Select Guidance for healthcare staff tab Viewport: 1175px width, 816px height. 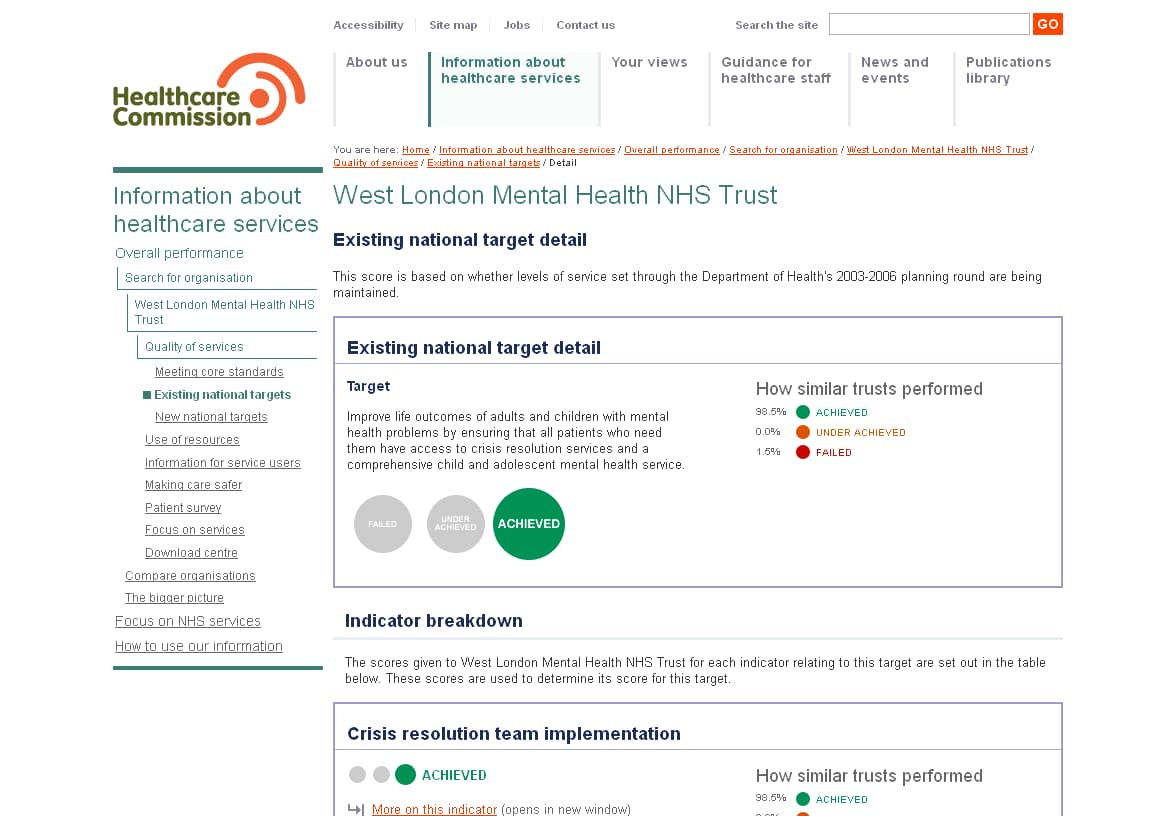click(x=775, y=70)
